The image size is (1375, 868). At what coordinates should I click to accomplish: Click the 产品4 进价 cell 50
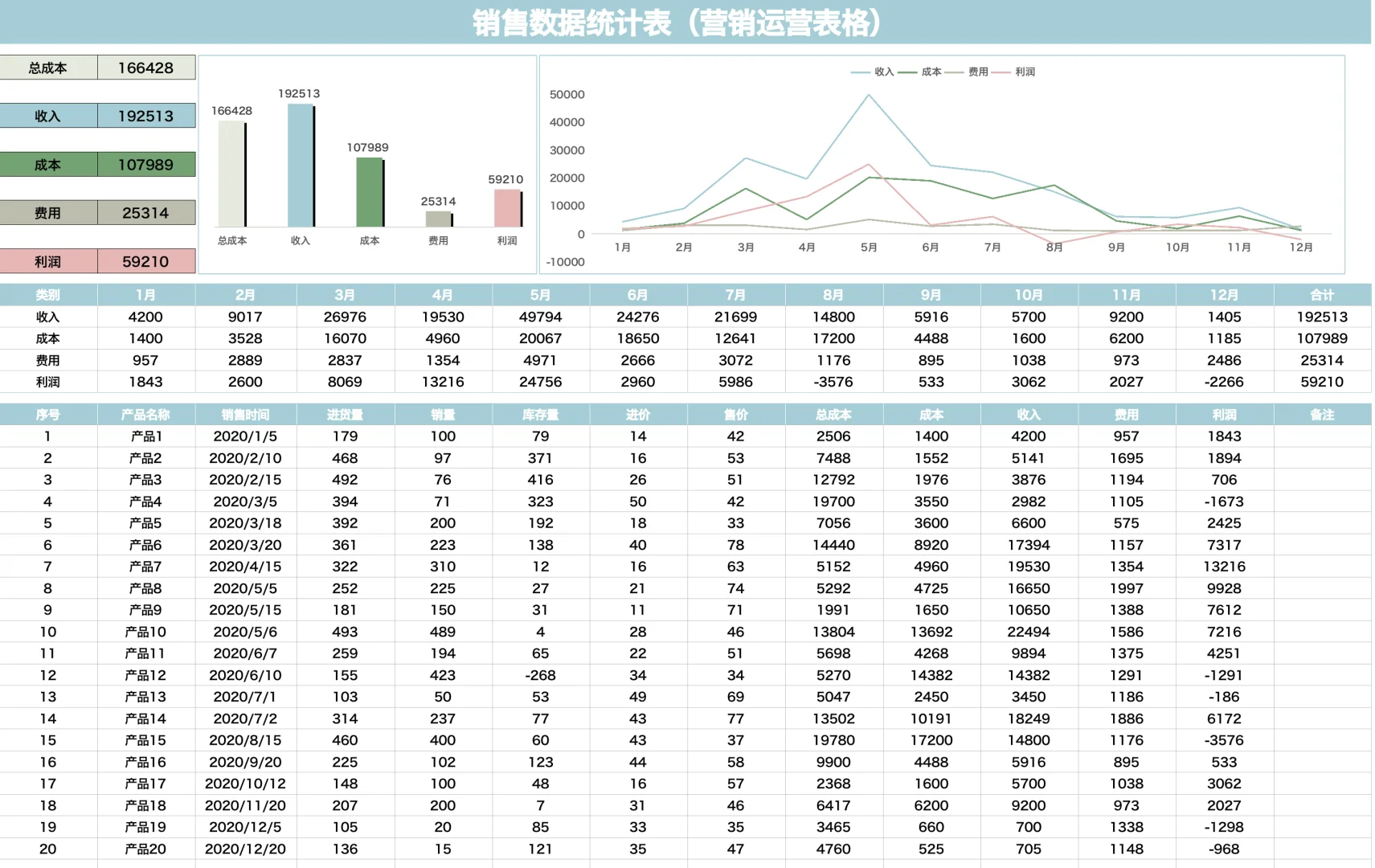coord(638,502)
